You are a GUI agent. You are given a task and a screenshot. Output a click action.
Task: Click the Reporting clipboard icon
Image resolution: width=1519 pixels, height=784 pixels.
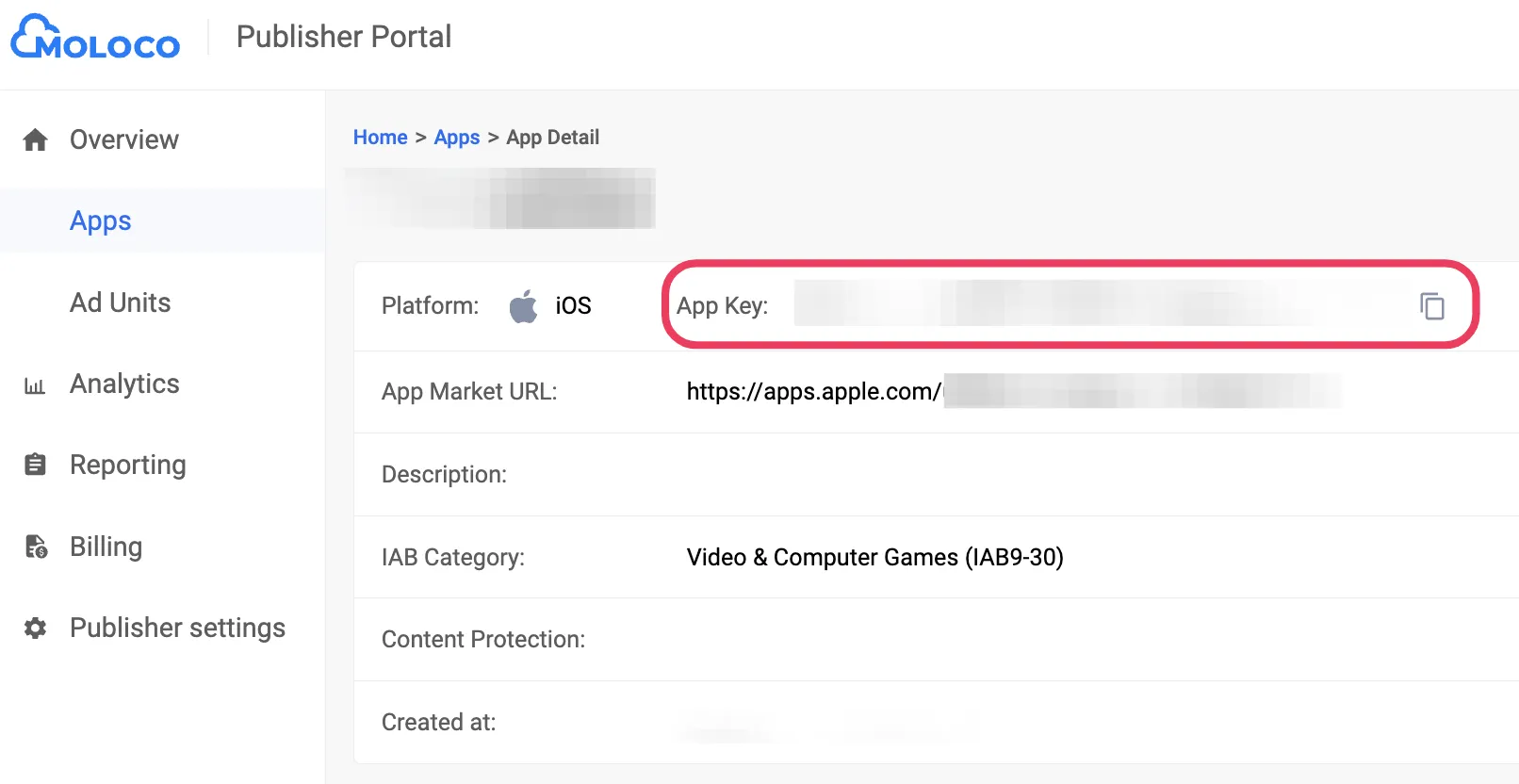35,465
